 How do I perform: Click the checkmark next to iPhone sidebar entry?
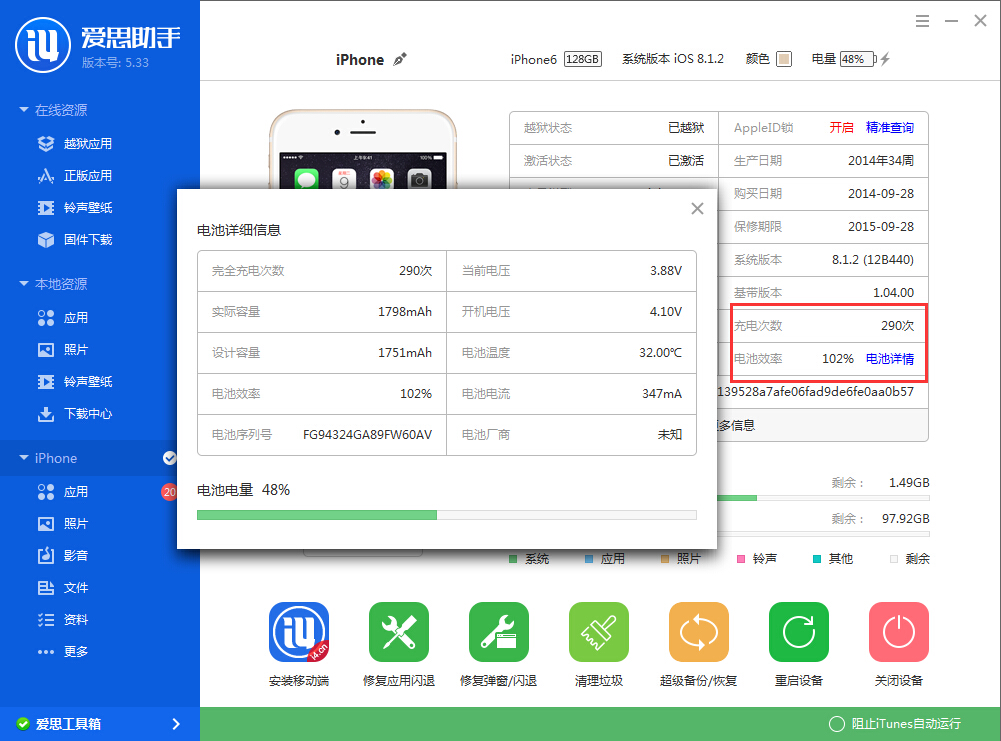pyautogui.click(x=170, y=457)
